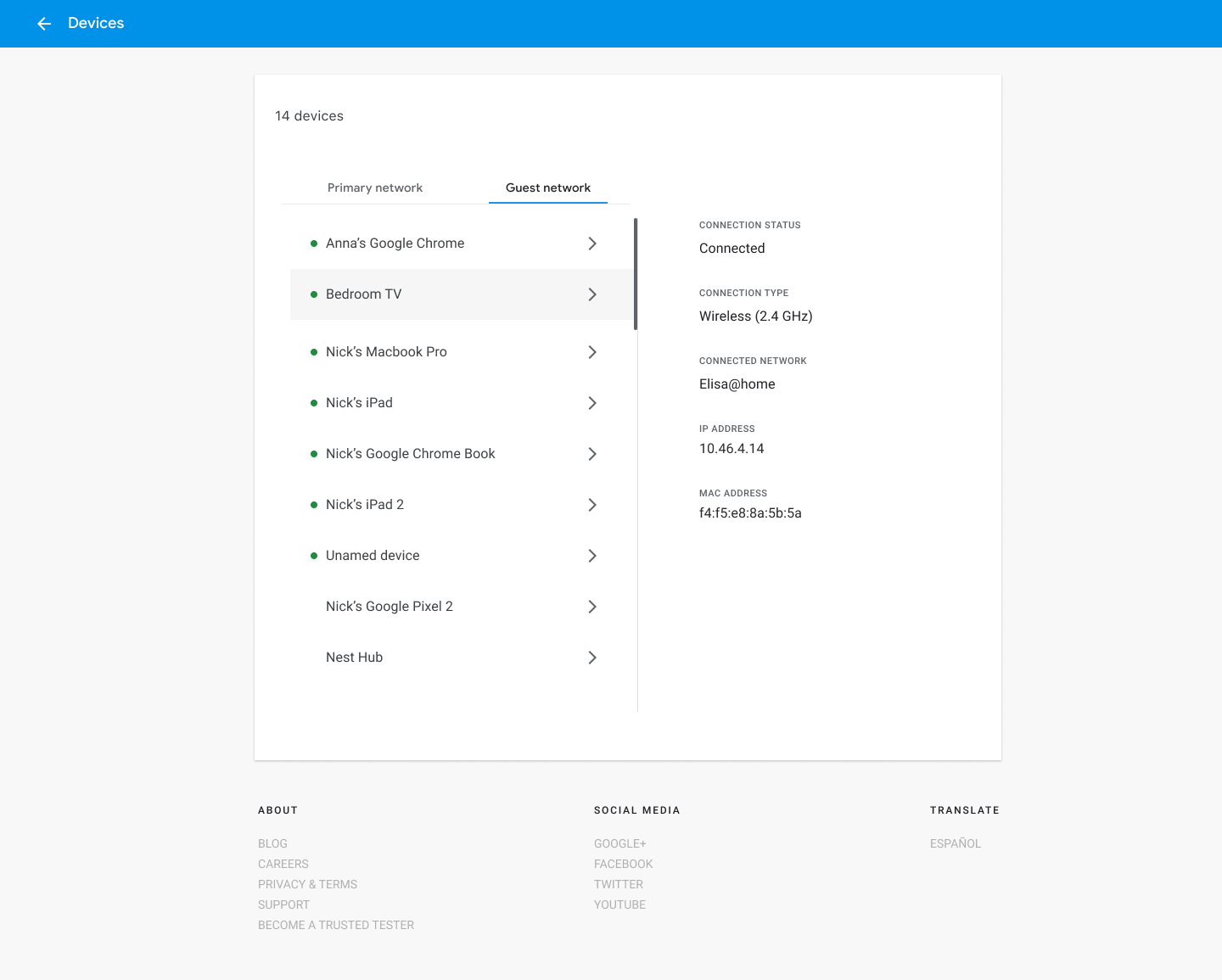
Task: Open the BLOG footer link
Action: click(x=272, y=843)
